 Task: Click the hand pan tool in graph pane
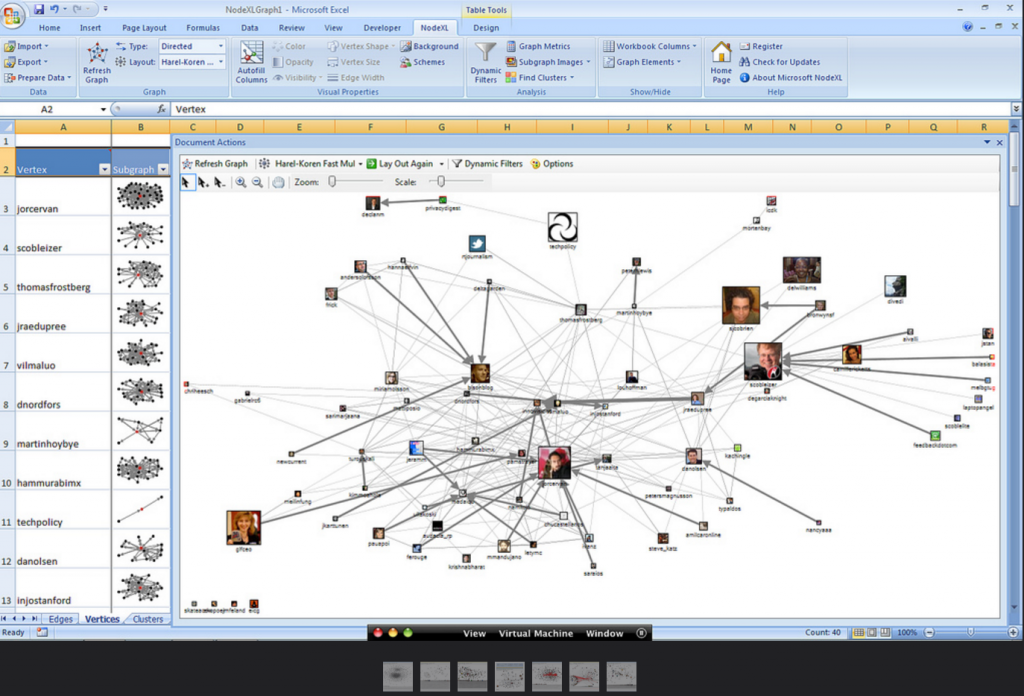tap(278, 182)
